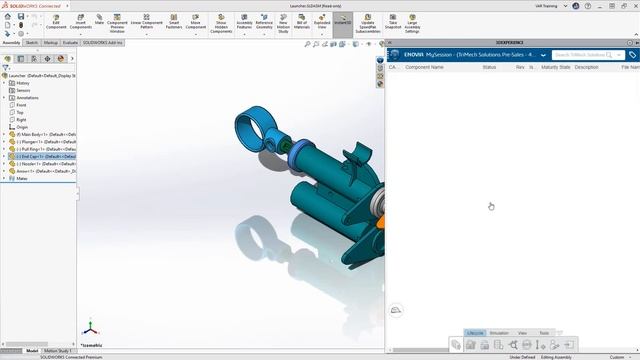
Task: Click Update SpeedPak Subassemblies
Action: pyautogui.click(x=368, y=24)
